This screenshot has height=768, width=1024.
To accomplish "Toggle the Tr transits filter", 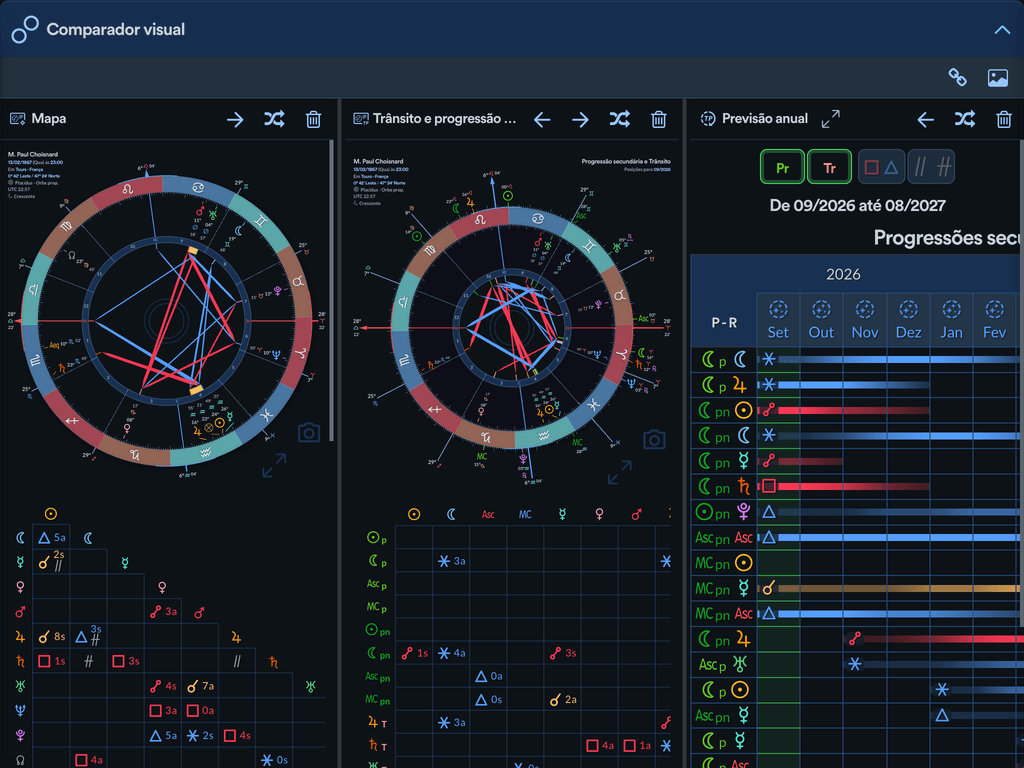I will tap(829, 167).
